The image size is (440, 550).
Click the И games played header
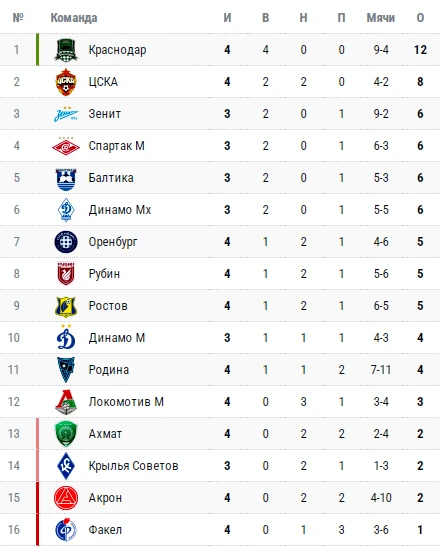[227, 18]
